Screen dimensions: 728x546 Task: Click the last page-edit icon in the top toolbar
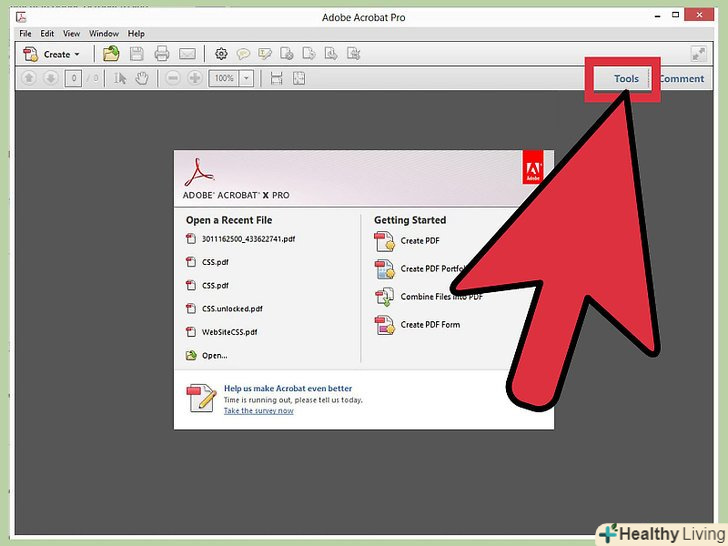click(353, 54)
